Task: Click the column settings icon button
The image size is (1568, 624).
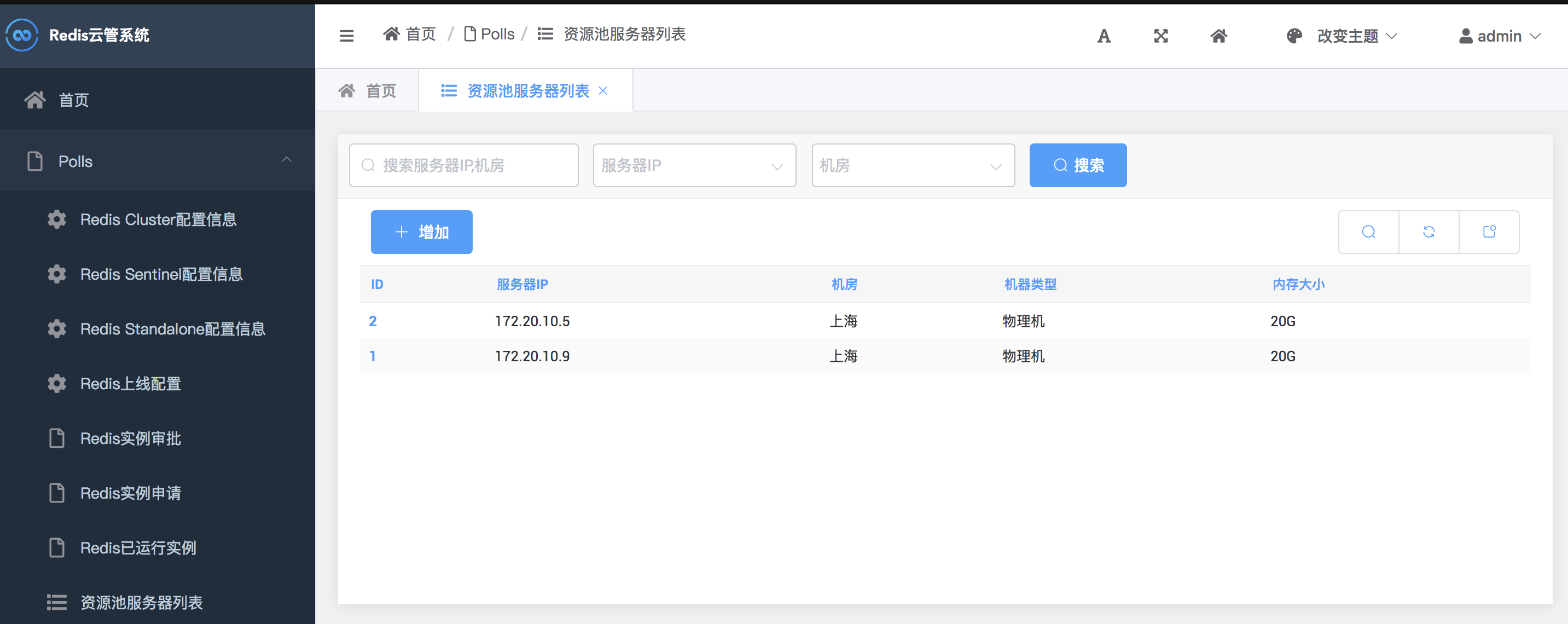Action: (1488, 232)
